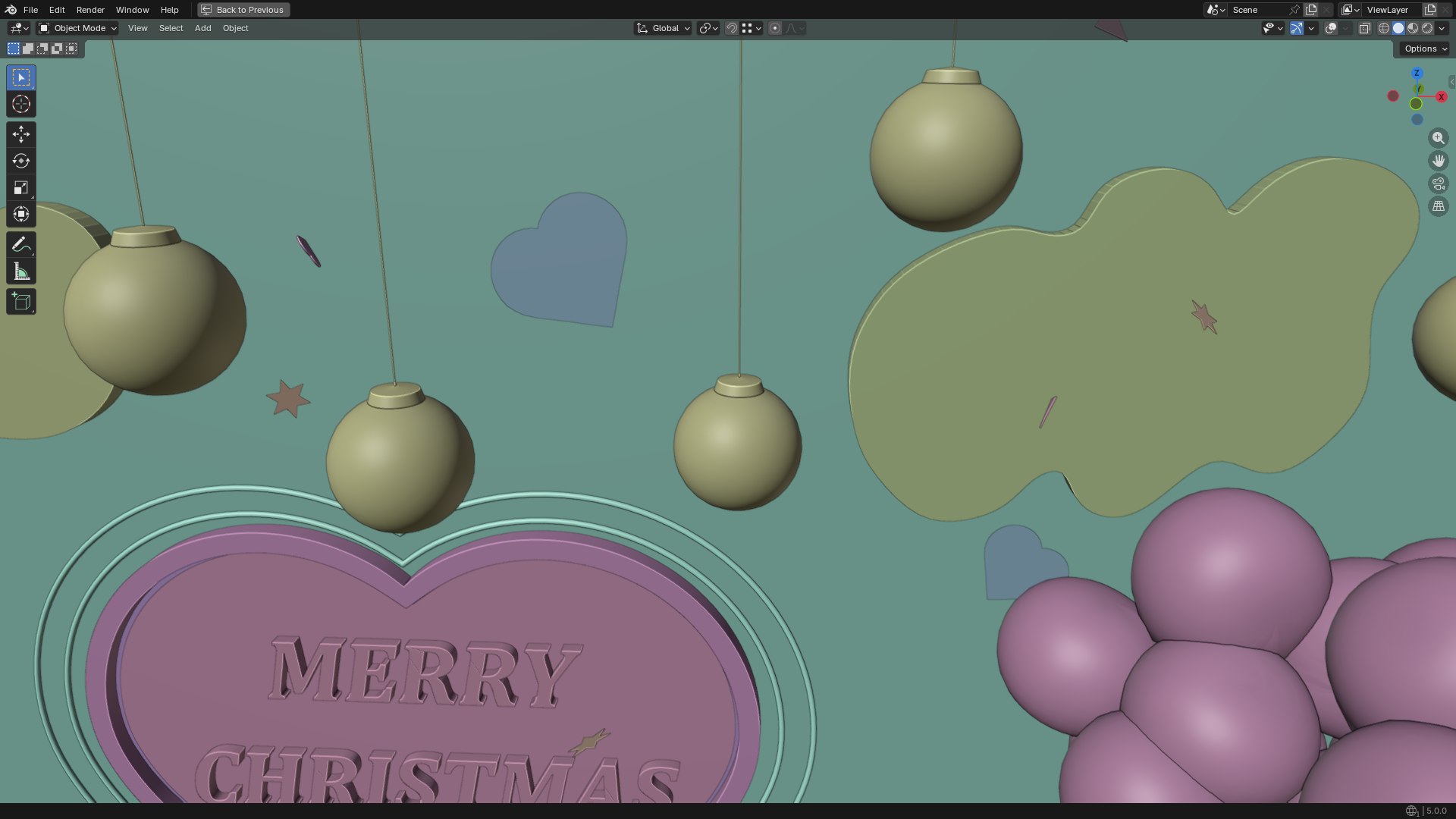
Task: Toggle viewport overlays
Action: click(x=1331, y=28)
